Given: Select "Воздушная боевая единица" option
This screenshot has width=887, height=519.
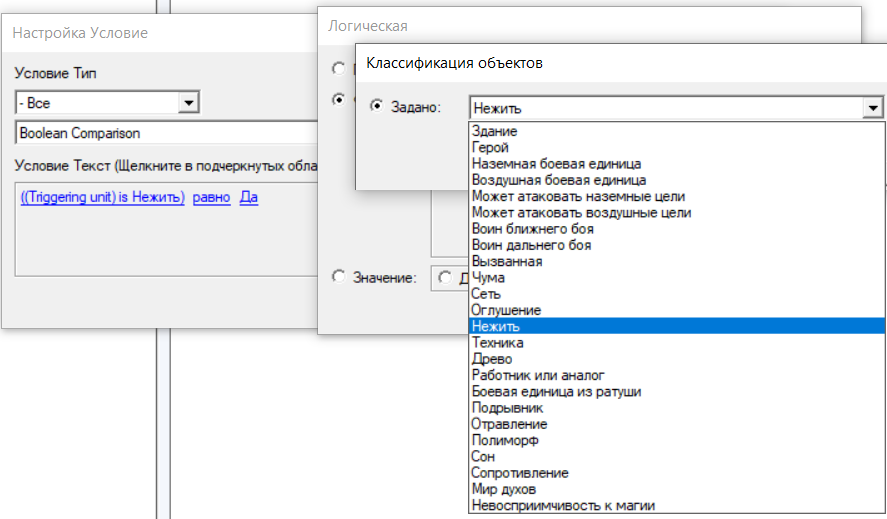Looking at the screenshot, I should pyautogui.click(x=560, y=180).
